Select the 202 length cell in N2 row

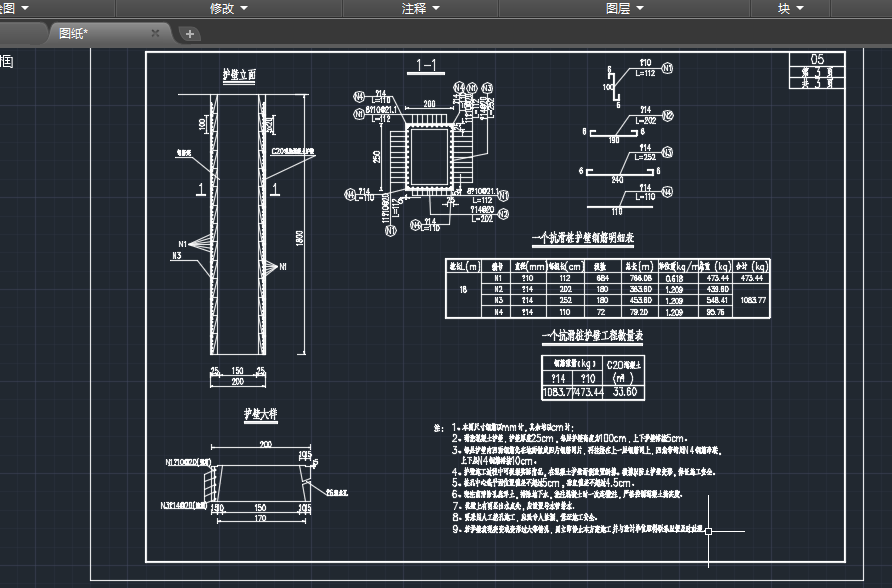565,289
